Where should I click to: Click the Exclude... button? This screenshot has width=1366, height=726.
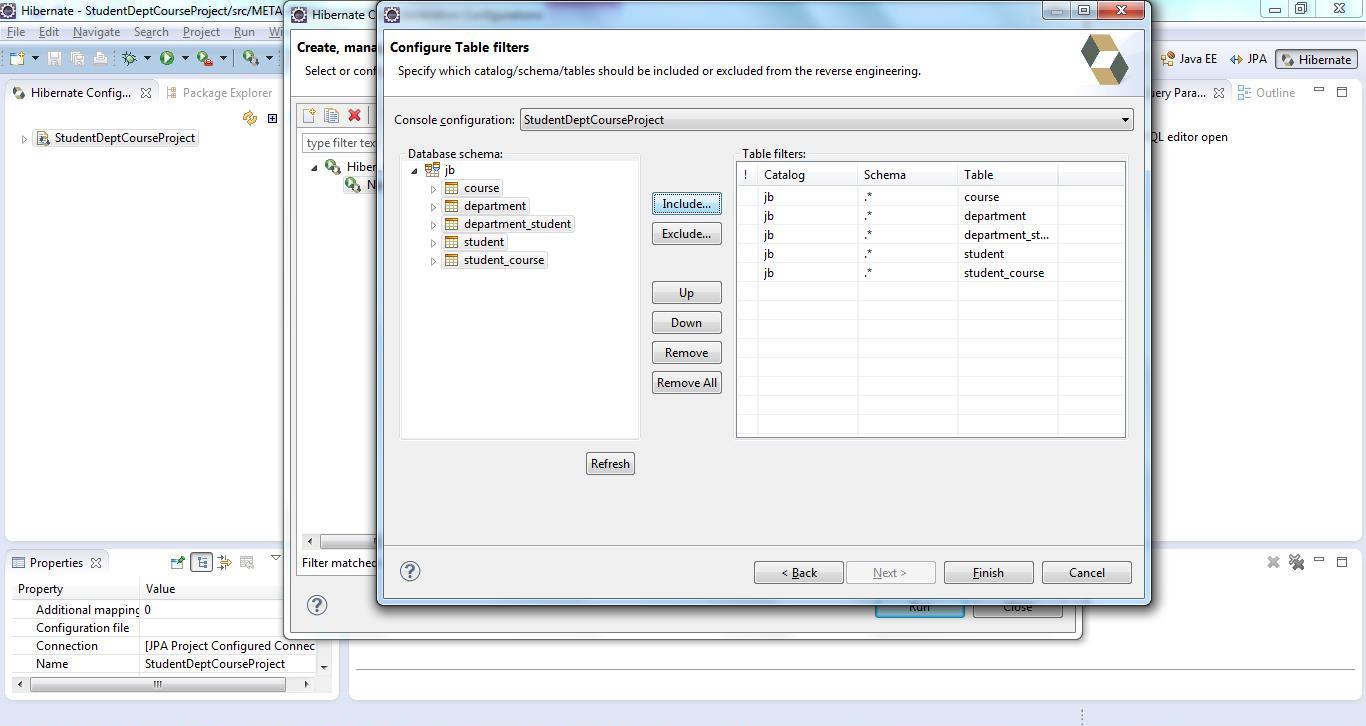click(x=686, y=234)
